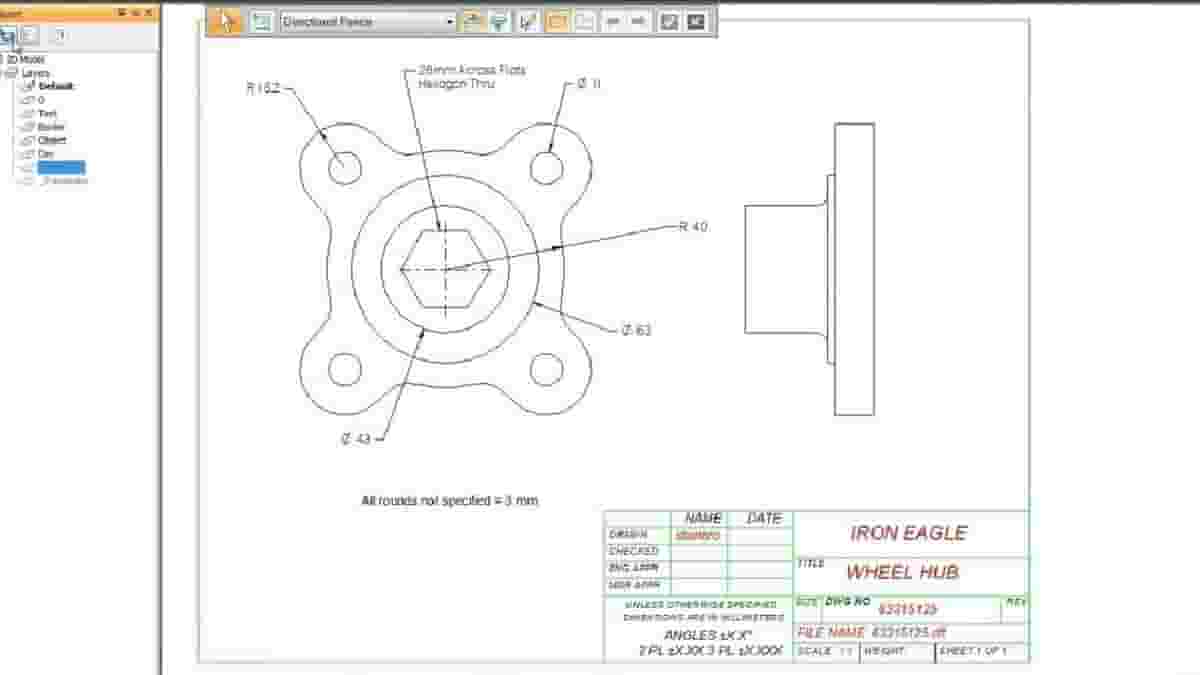
Task: Click the export icon right of the style dropdown
Action: tap(471, 19)
